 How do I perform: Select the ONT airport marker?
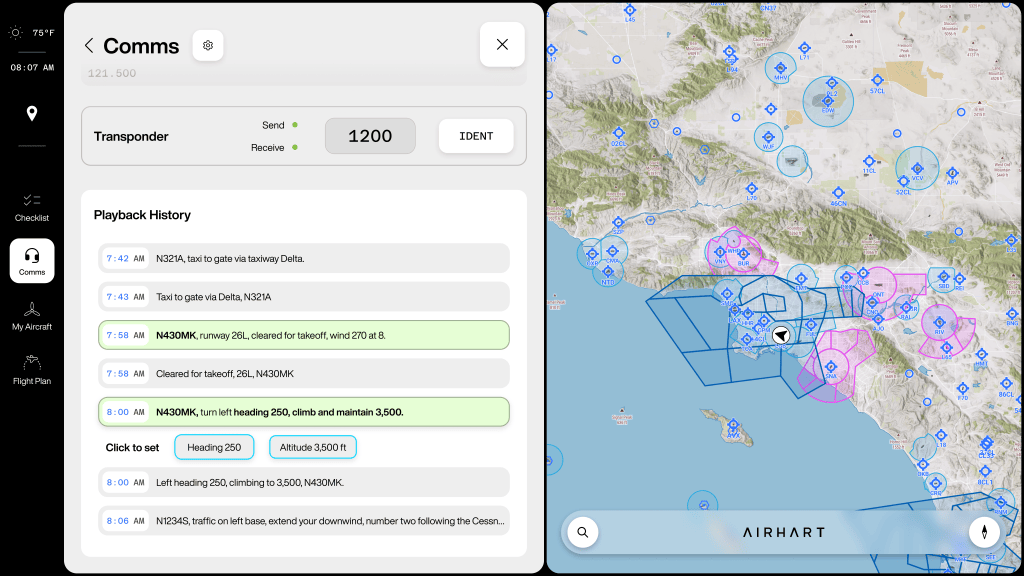pyautogui.click(x=878, y=287)
